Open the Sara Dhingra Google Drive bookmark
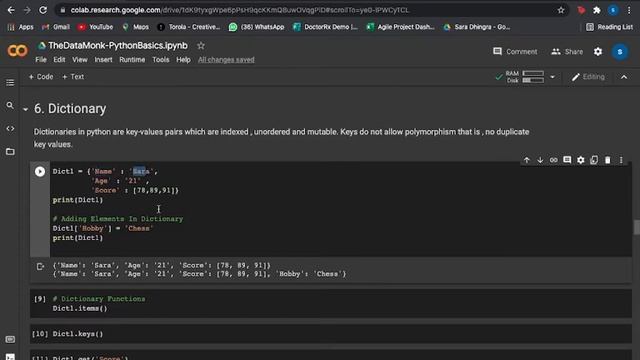The width and height of the screenshot is (640, 360). 476,27
